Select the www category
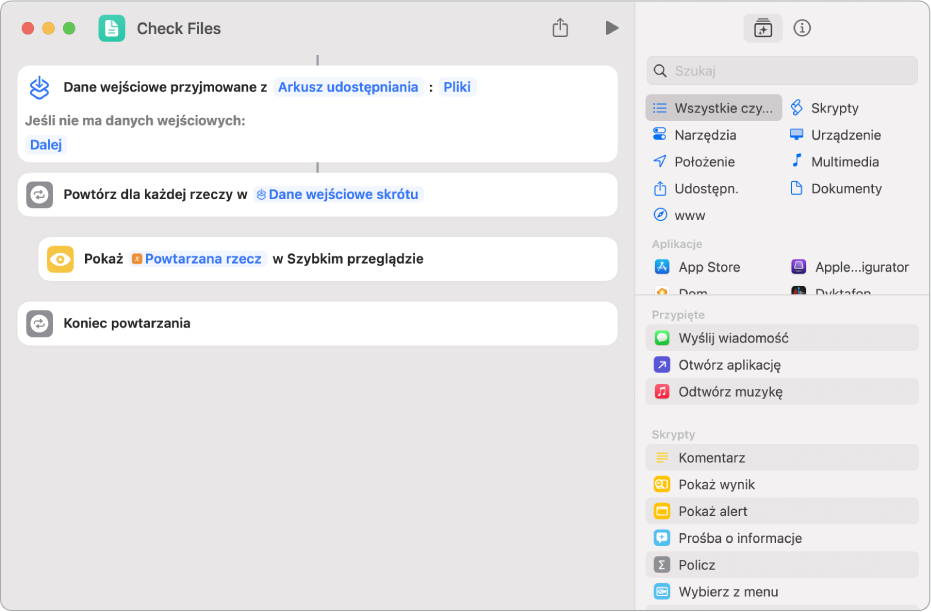931x612 pixels. click(x=689, y=215)
